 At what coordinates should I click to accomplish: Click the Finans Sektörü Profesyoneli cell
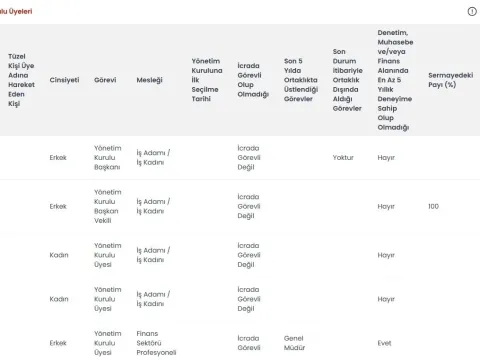[x=156, y=343]
